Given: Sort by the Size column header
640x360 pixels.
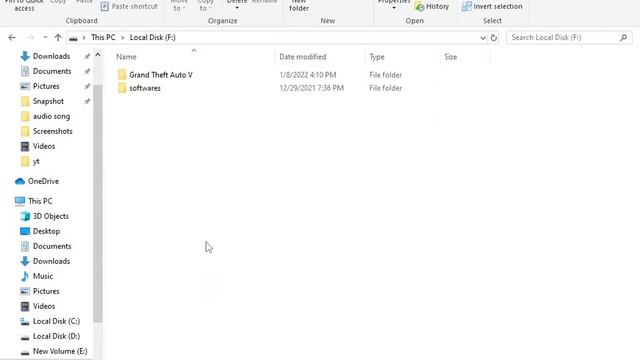Looking at the screenshot, I should (451, 57).
